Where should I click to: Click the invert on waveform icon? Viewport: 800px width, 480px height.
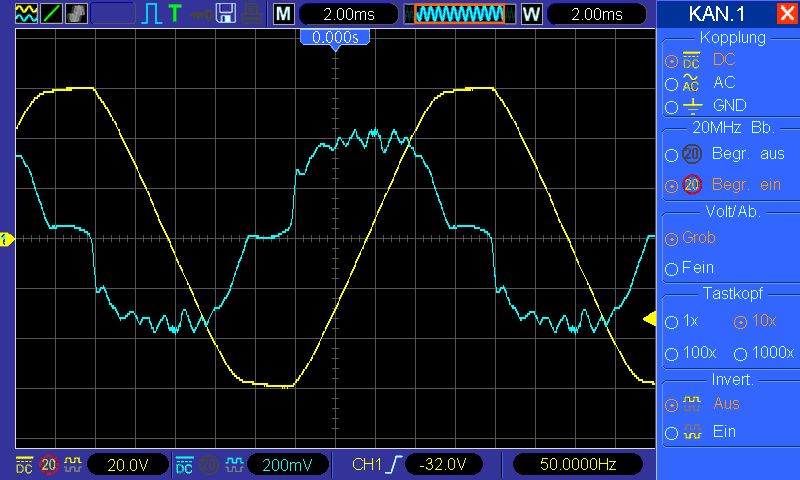692,432
